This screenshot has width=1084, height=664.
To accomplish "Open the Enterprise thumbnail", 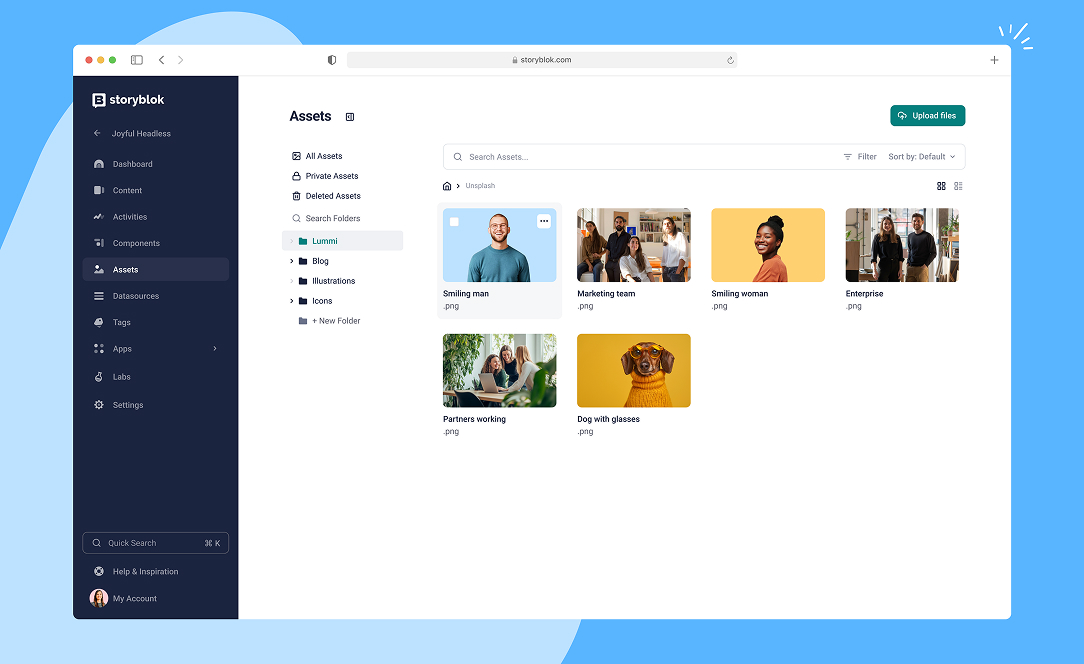I will coord(902,245).
